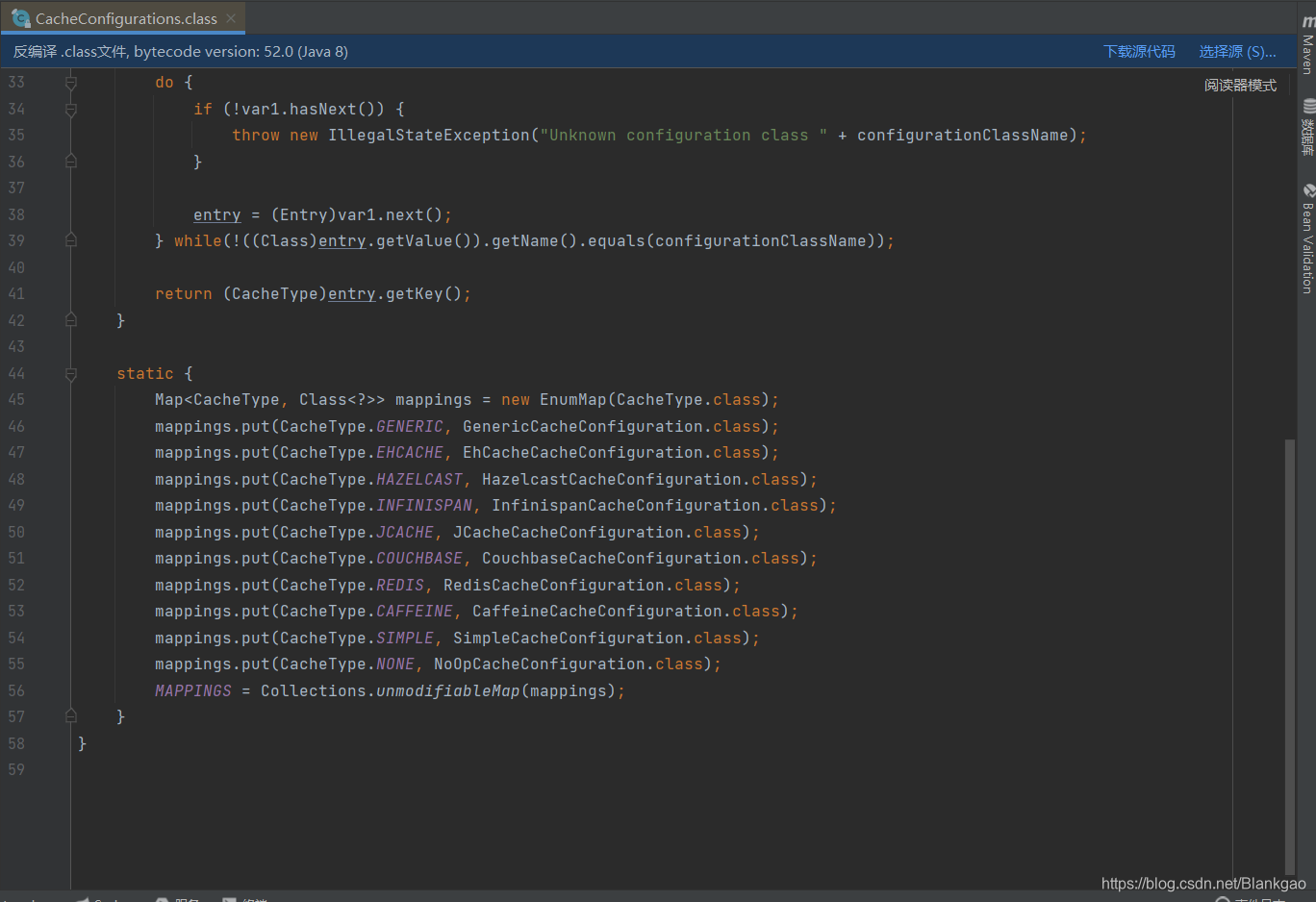
Task: Click the SIMPLE enum constant
Action: click(405, 639)
